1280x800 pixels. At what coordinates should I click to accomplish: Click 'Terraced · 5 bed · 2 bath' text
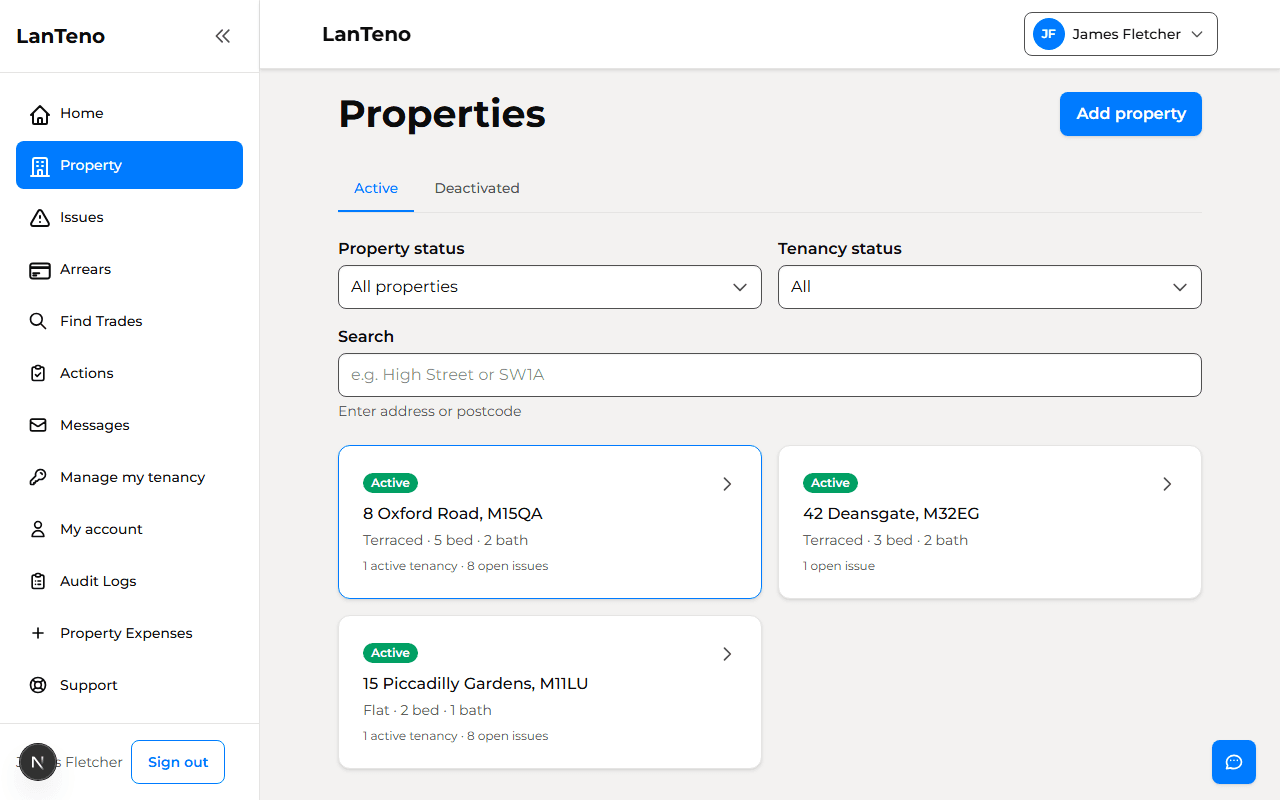click(445, 540)
